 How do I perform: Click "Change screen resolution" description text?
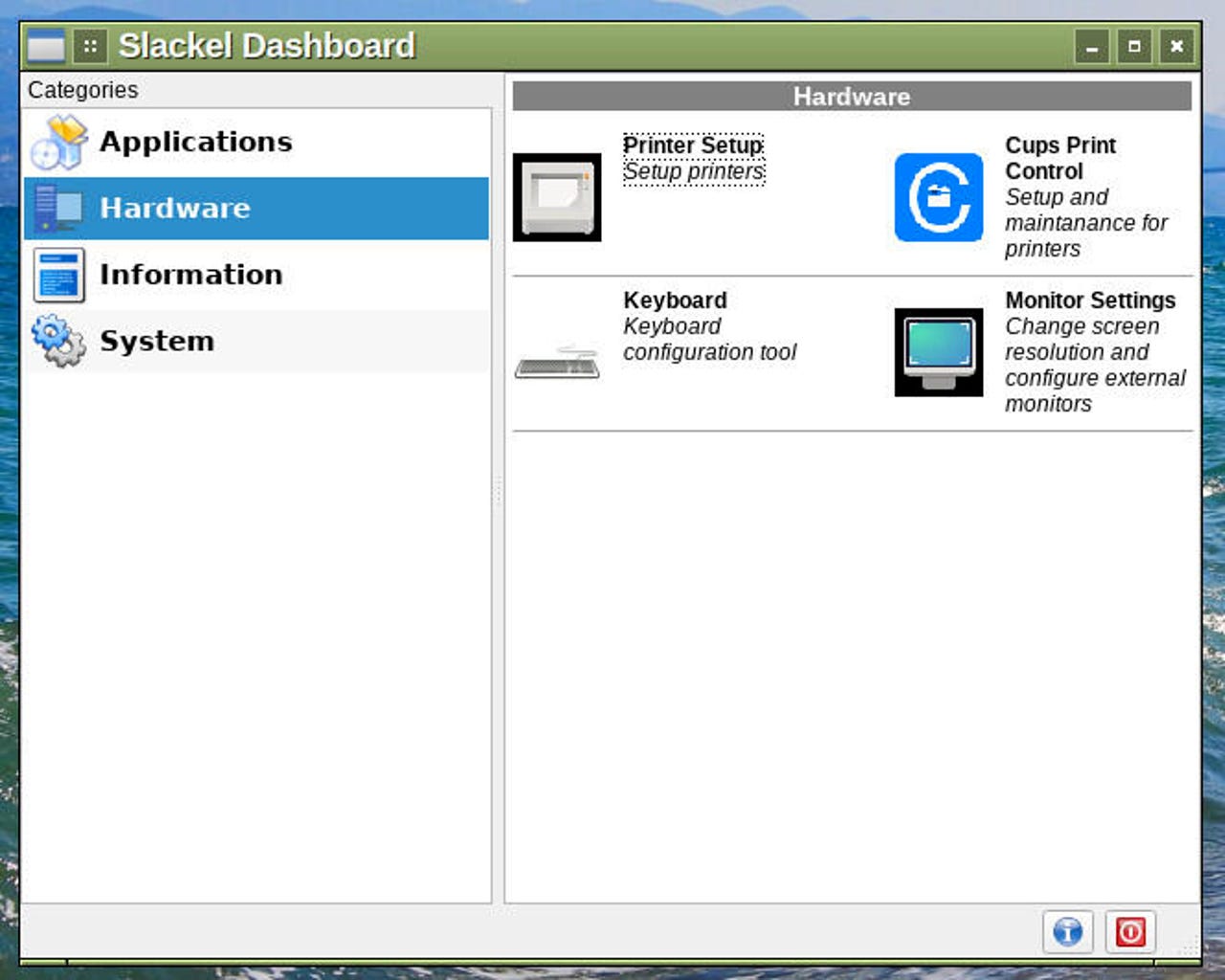tap(1095, 366)
